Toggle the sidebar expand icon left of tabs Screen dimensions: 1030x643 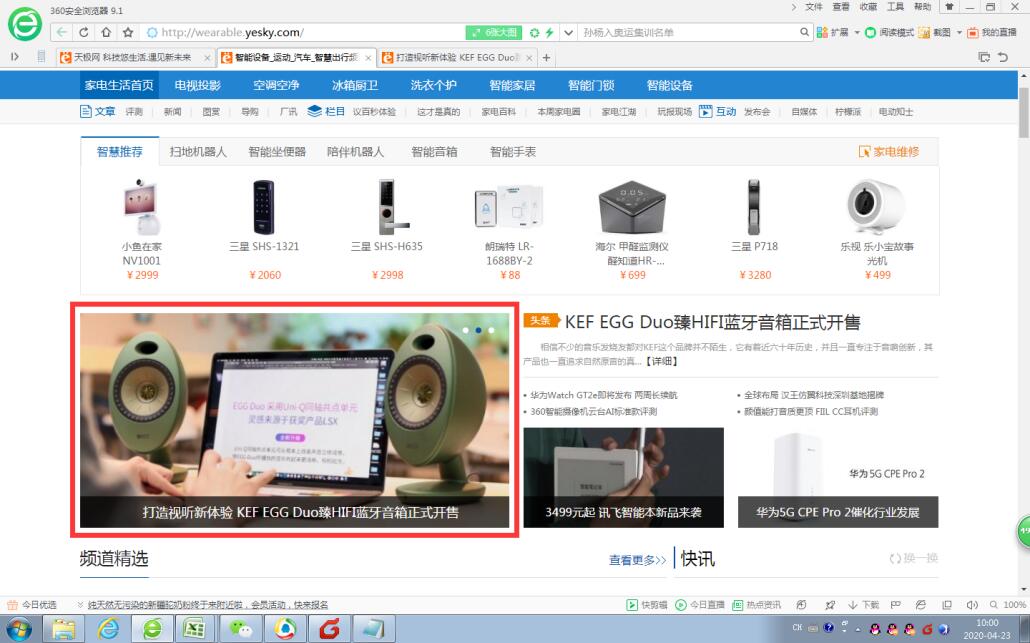point(15,57)
